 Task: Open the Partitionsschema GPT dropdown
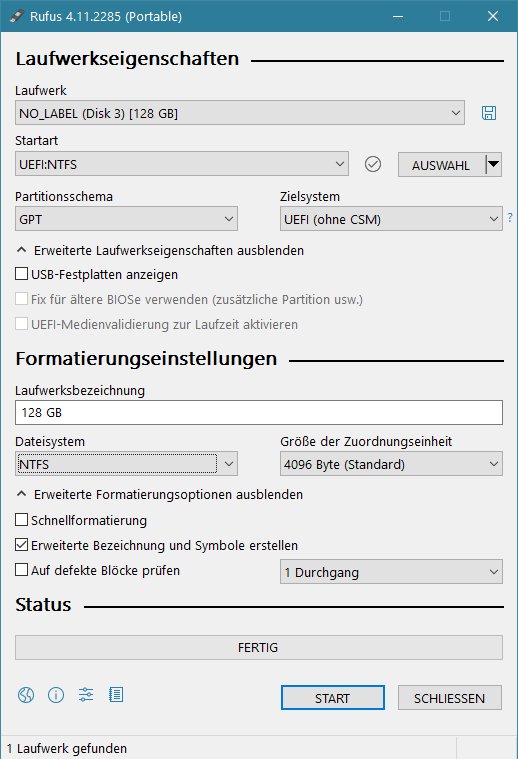point(126,219)
